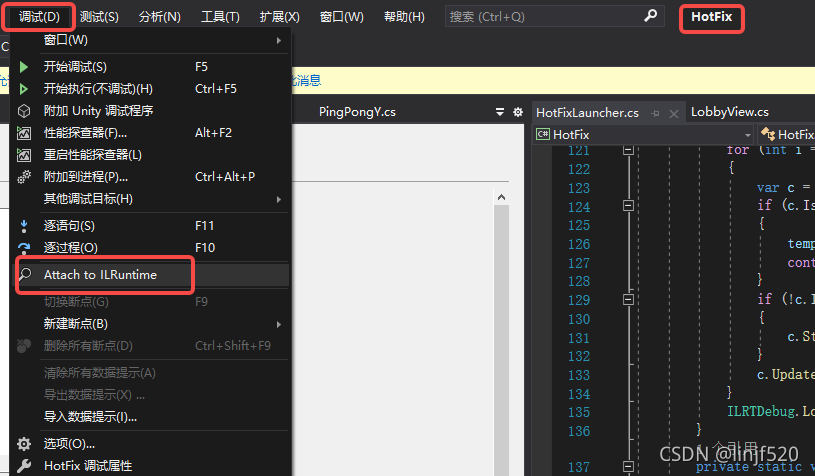This screenshot has width=815, height=476.
Task: Click ILRTDebug on line 135
Action: pos(761,412)
